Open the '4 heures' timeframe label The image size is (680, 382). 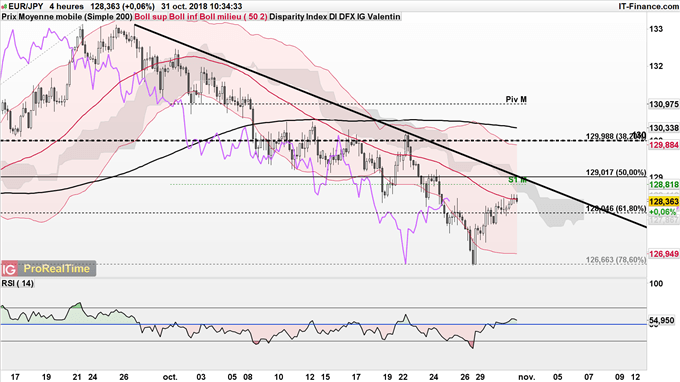(x=66, y=7)
